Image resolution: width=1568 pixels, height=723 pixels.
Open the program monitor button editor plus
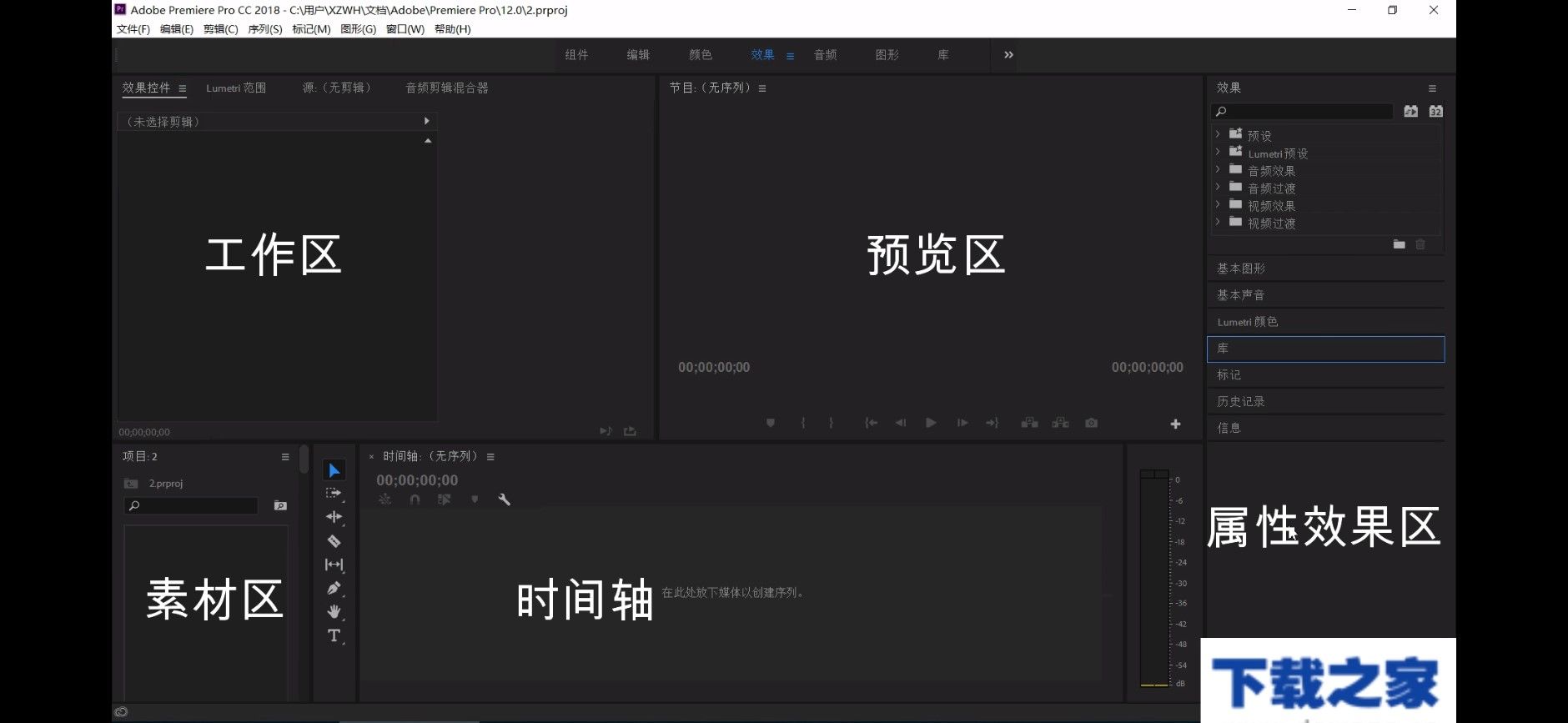click(1175, 424)
